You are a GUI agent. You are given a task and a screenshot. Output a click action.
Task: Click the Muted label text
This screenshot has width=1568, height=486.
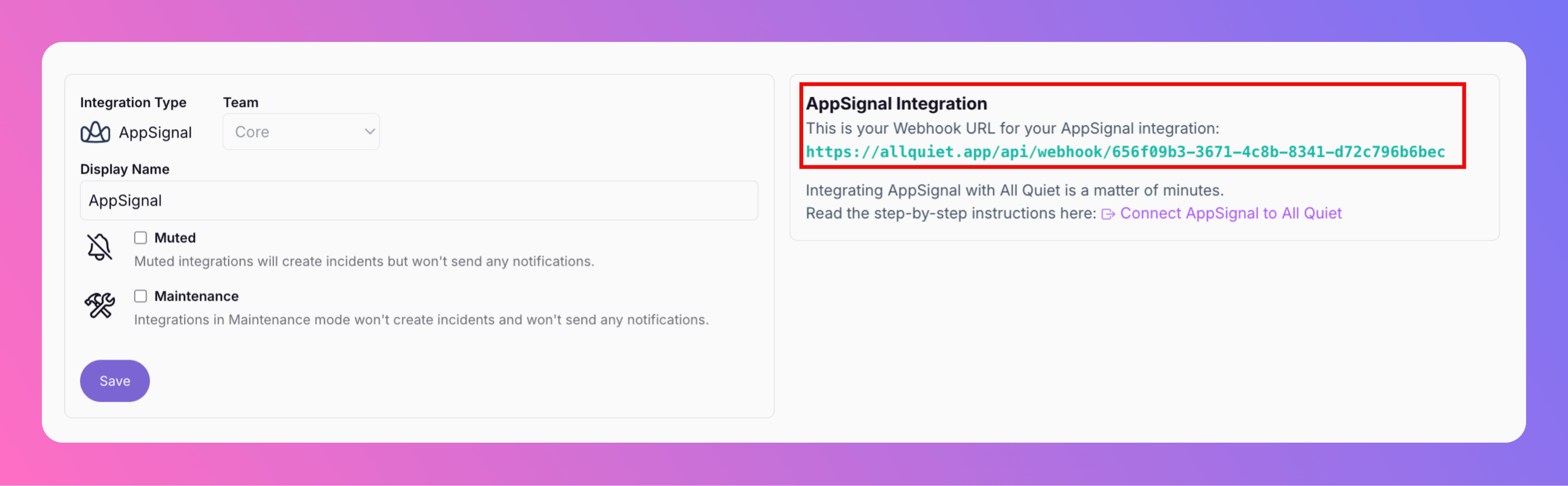point(175,237)
